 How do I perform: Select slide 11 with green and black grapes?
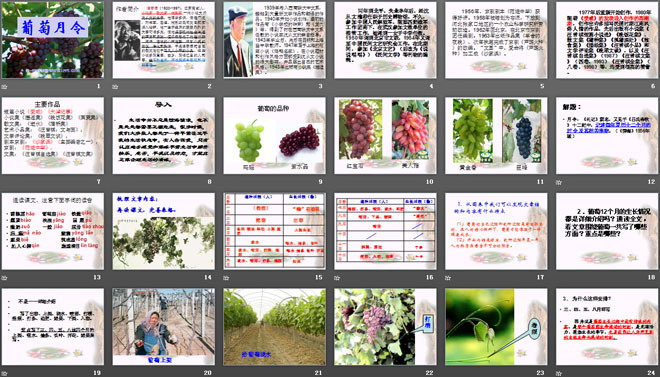[496, 135]
